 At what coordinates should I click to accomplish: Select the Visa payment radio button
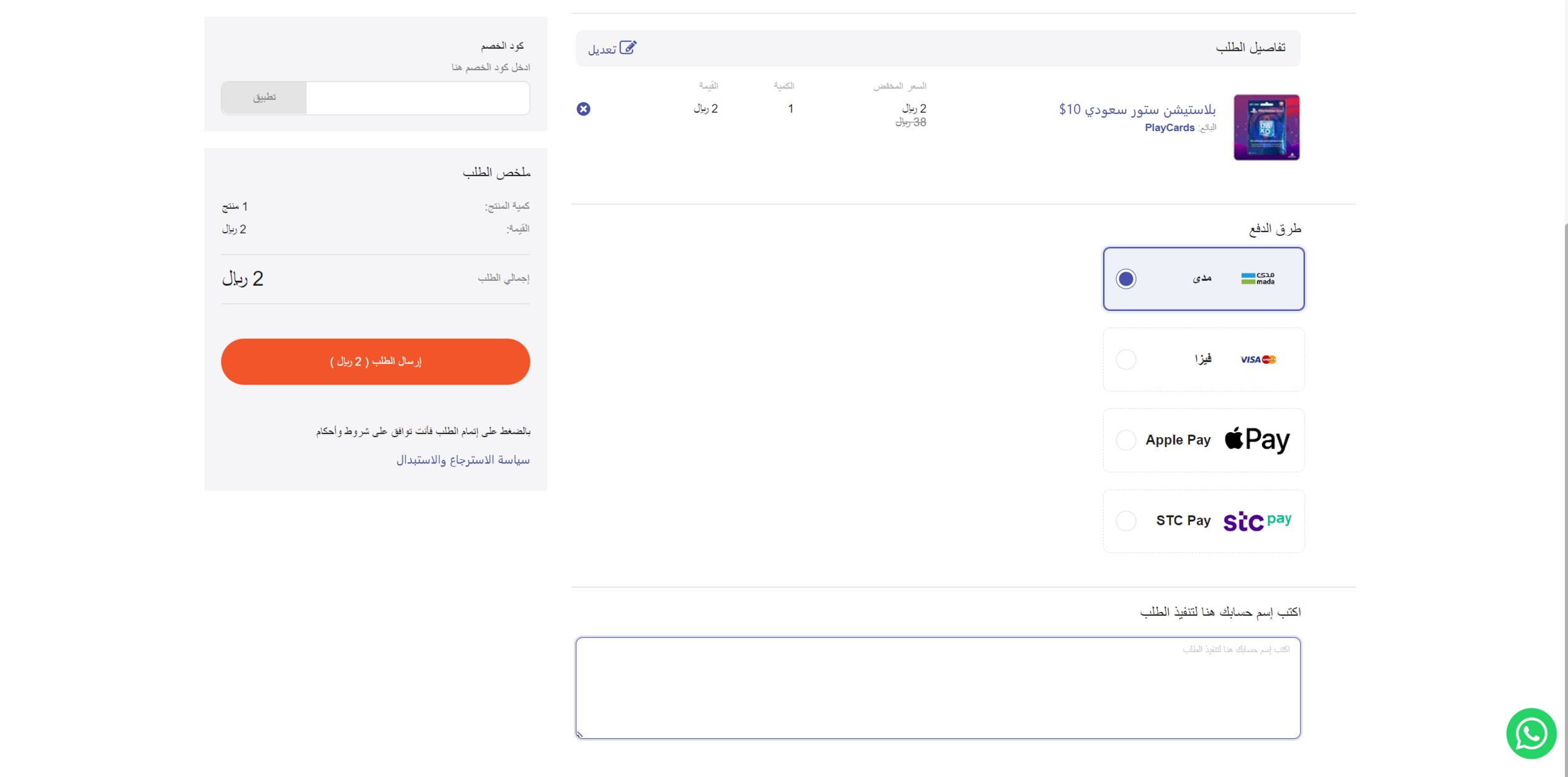(1126, 359)
